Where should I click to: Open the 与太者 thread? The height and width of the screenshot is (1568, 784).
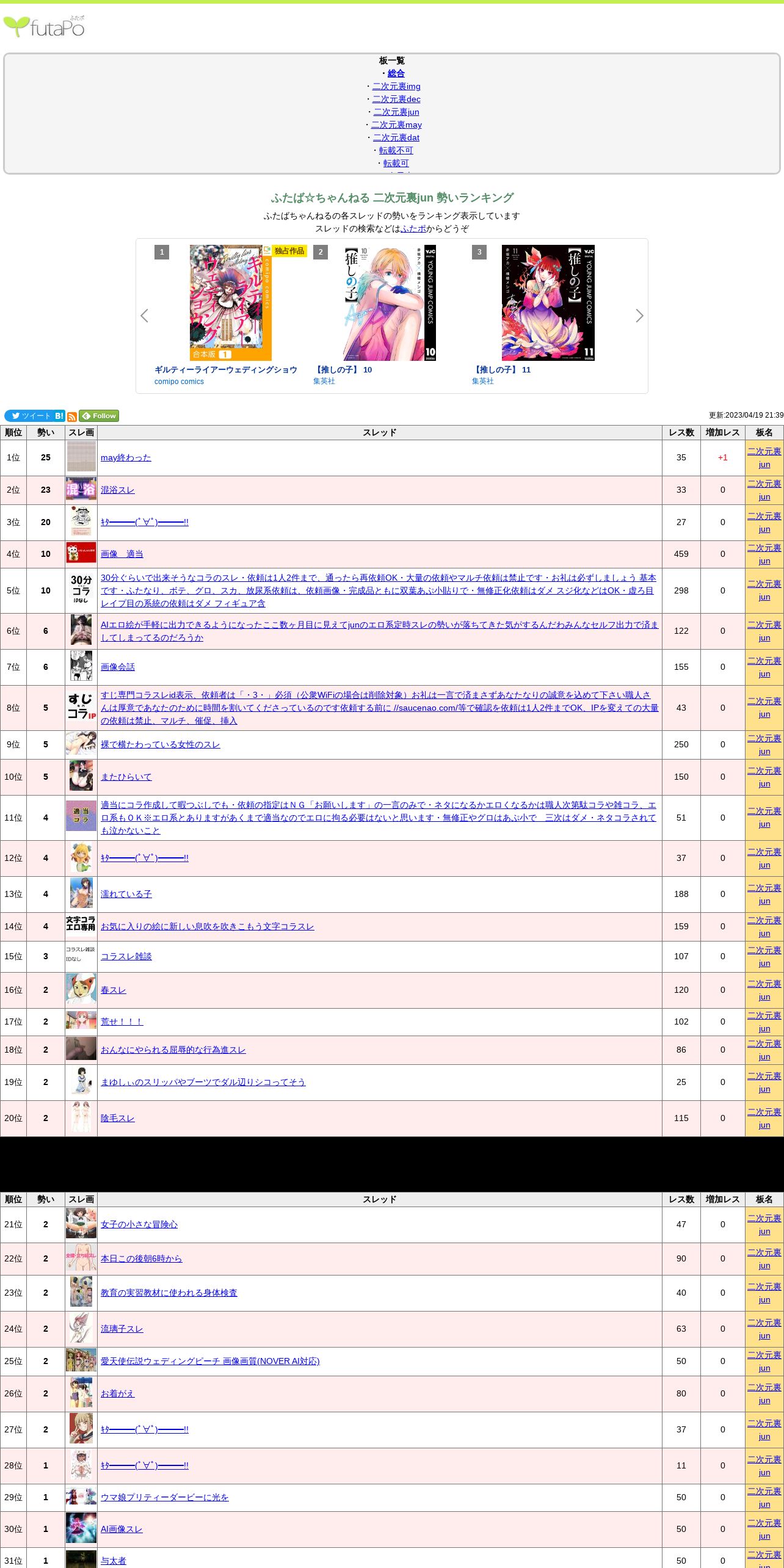(x=114, y=1561)
